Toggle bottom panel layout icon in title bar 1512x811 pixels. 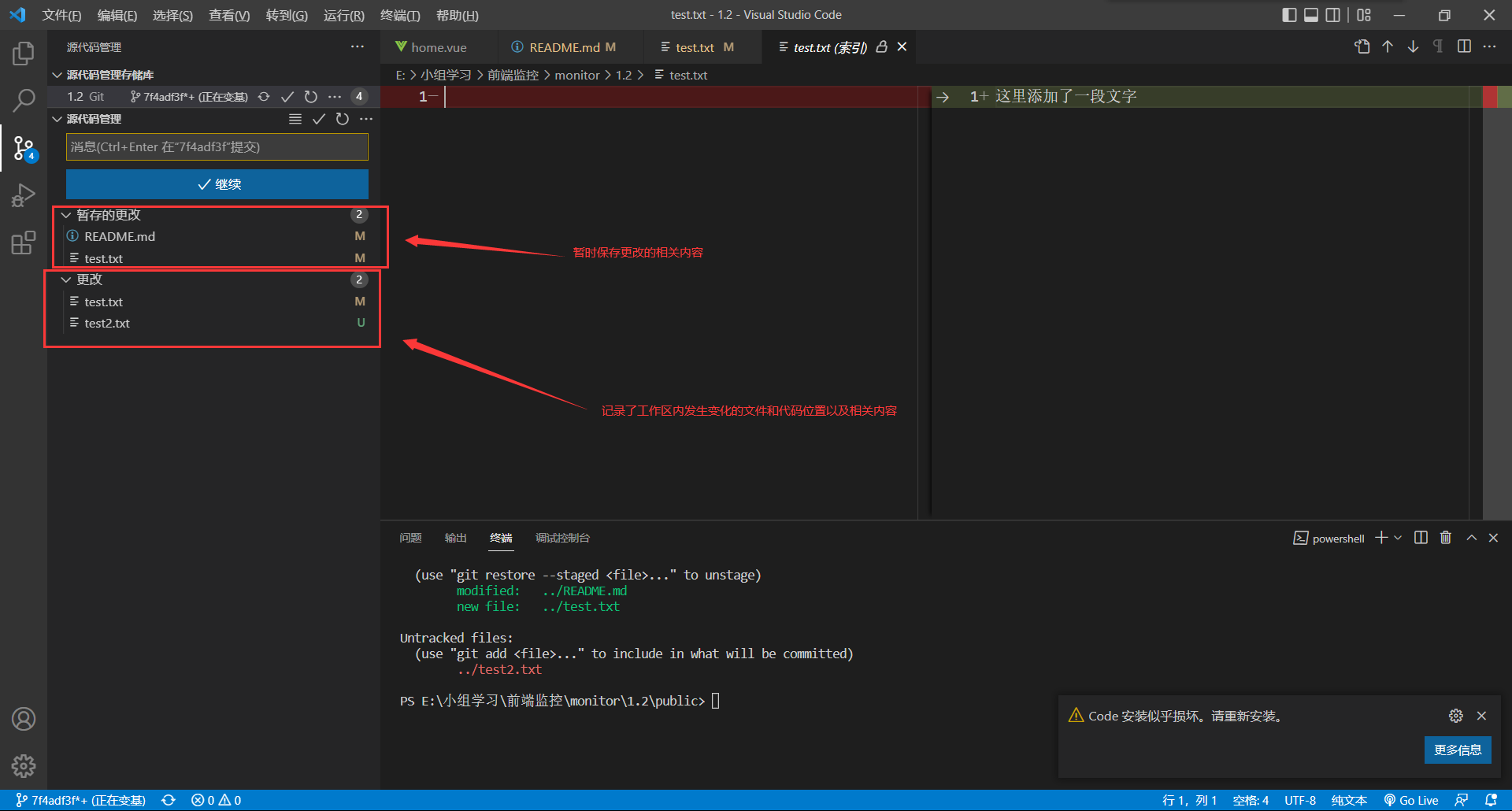click(x=1311, y=15)
